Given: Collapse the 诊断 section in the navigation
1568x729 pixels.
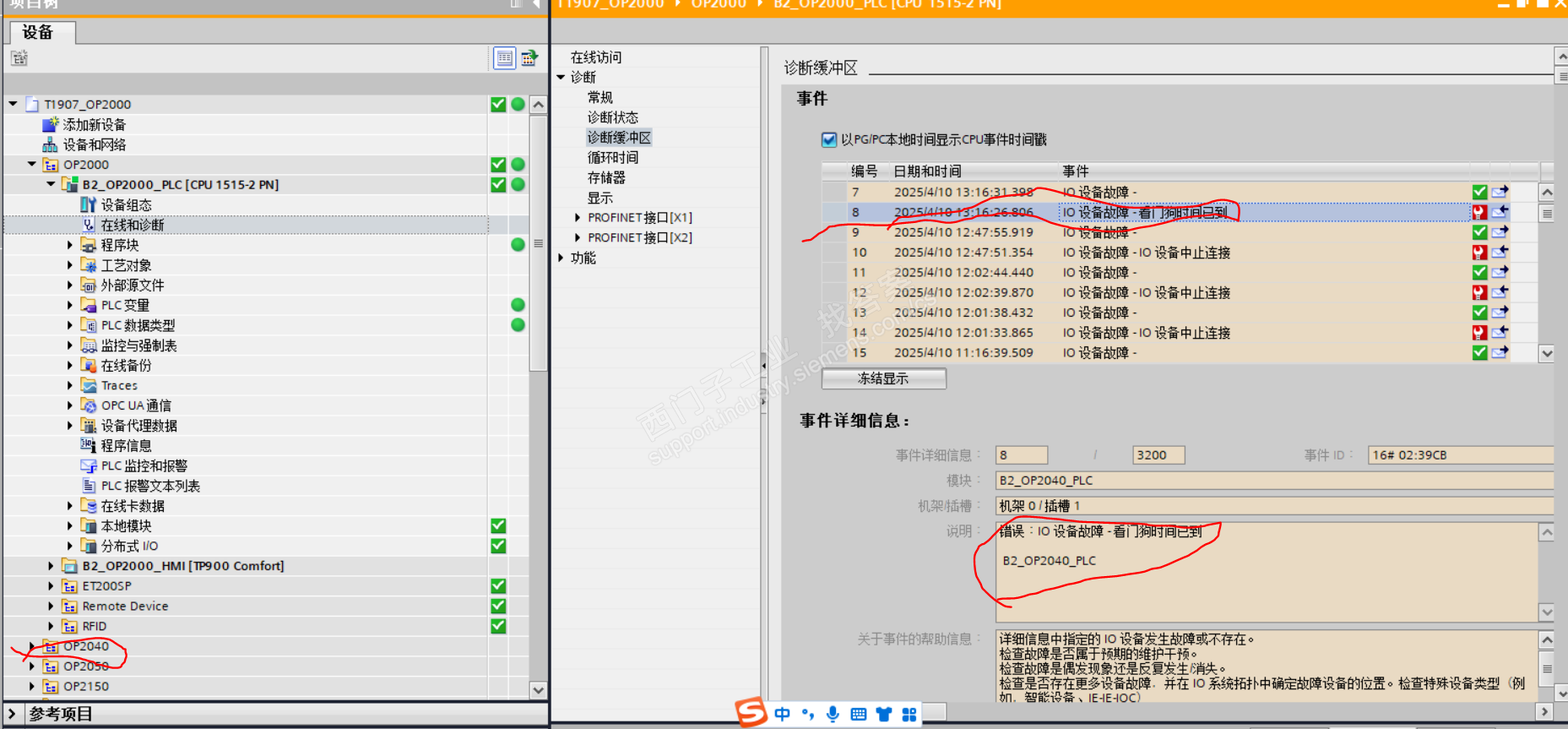Looking at the screenshot, I should [561, 77].
